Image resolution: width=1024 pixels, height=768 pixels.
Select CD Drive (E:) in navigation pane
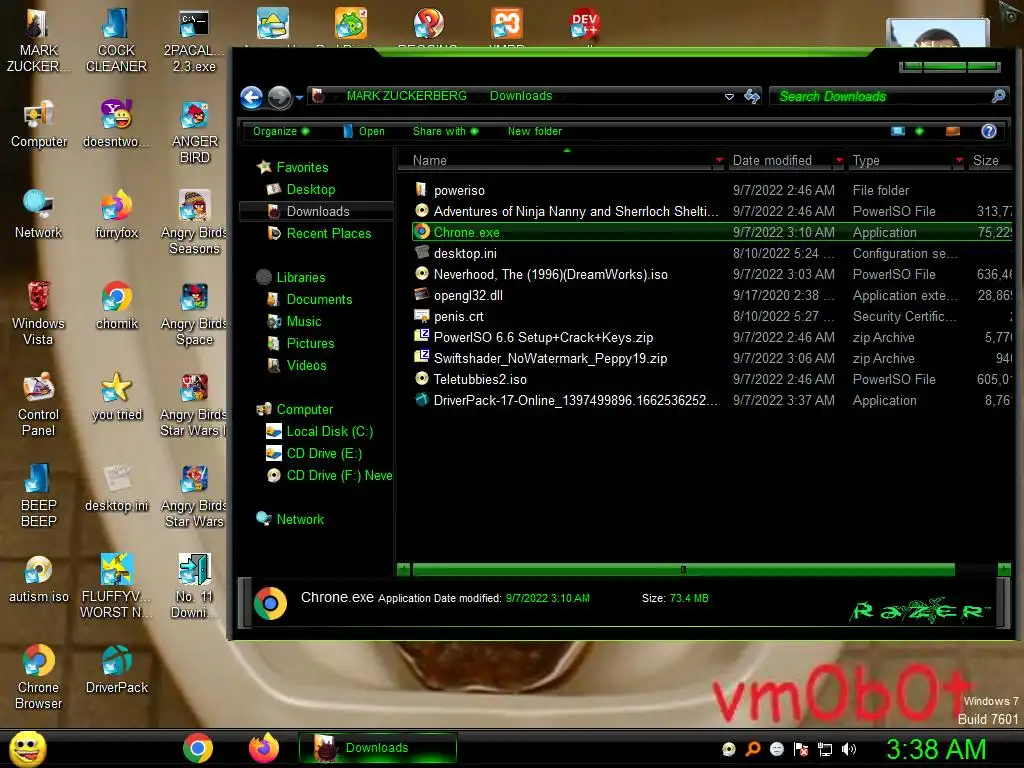[x=324, y=453]
